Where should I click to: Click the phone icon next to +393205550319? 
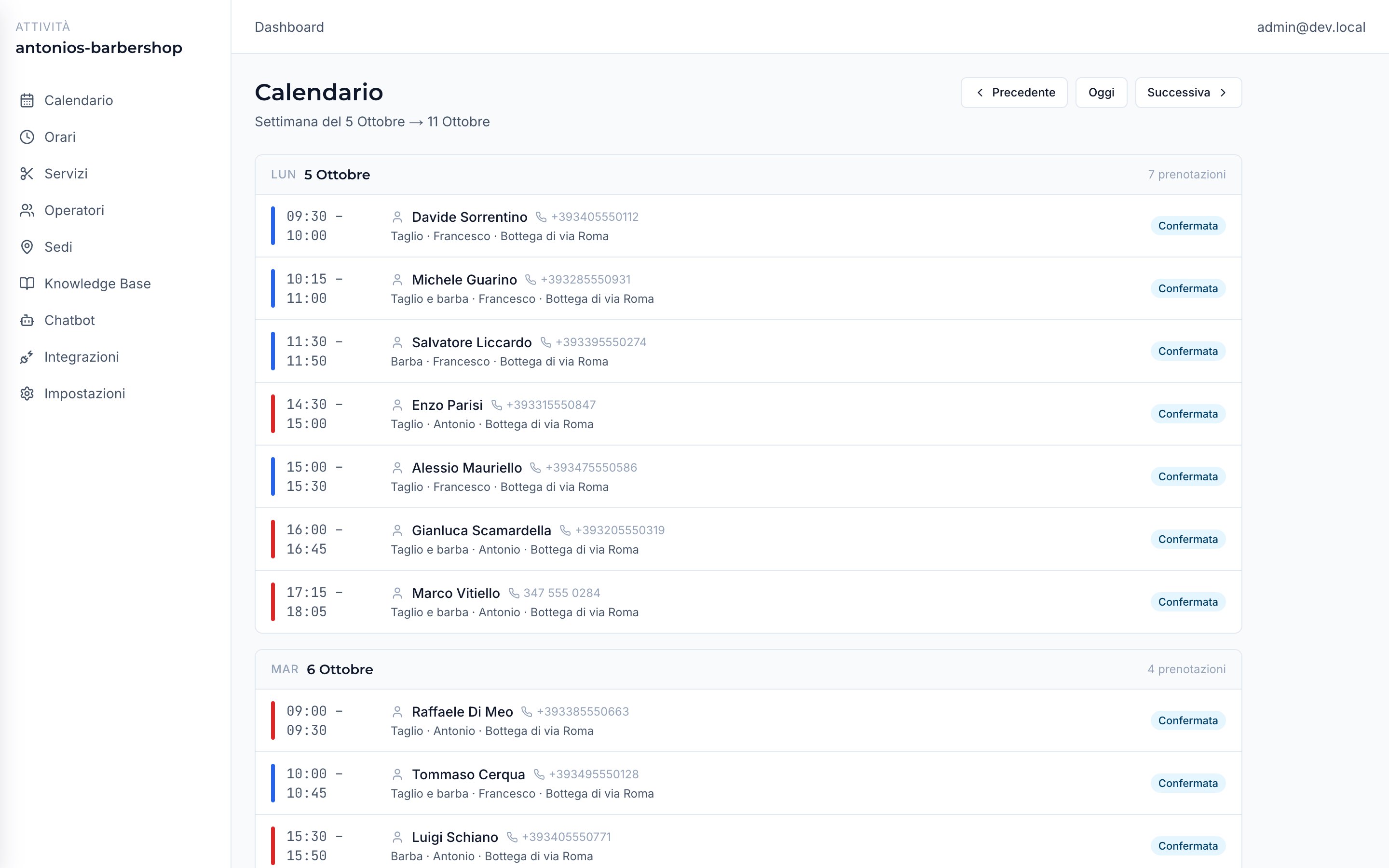(x=565, y=530)
